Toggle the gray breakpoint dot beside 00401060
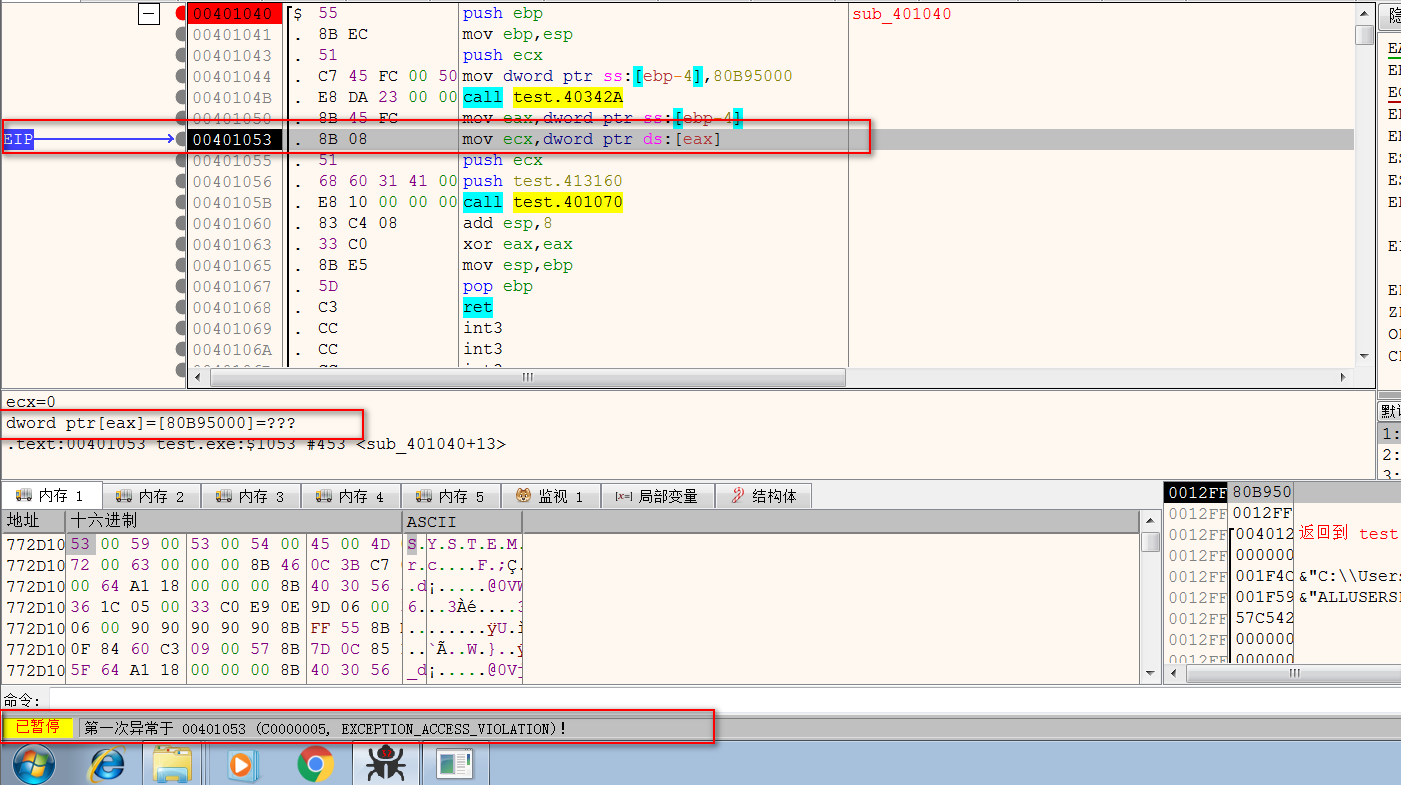Viewport: 1401px width, 785px height. pos(178,222)
